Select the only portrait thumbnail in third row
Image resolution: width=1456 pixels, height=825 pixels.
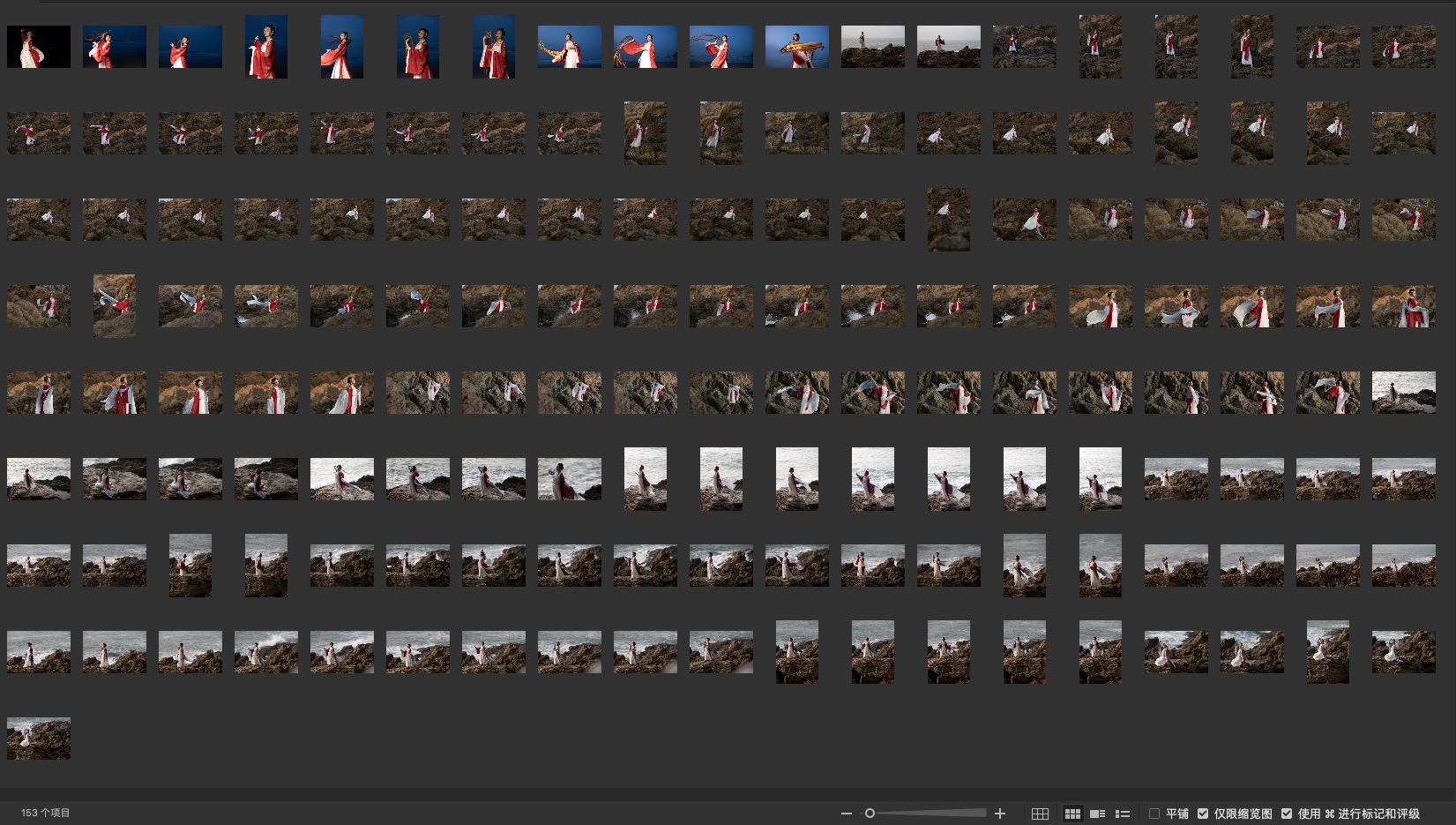click(948, 220)
